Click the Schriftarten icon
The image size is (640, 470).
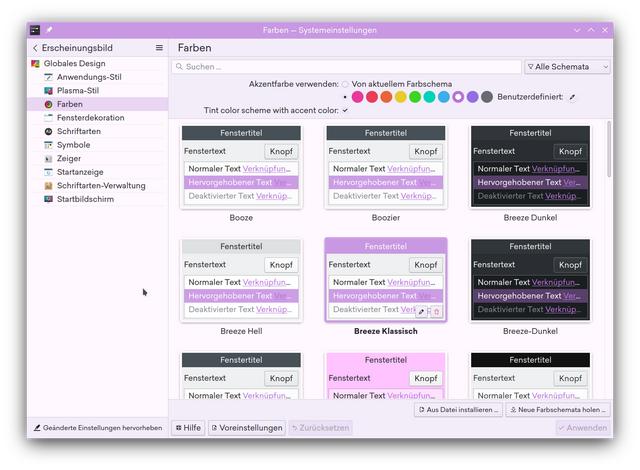coord(49,131)
